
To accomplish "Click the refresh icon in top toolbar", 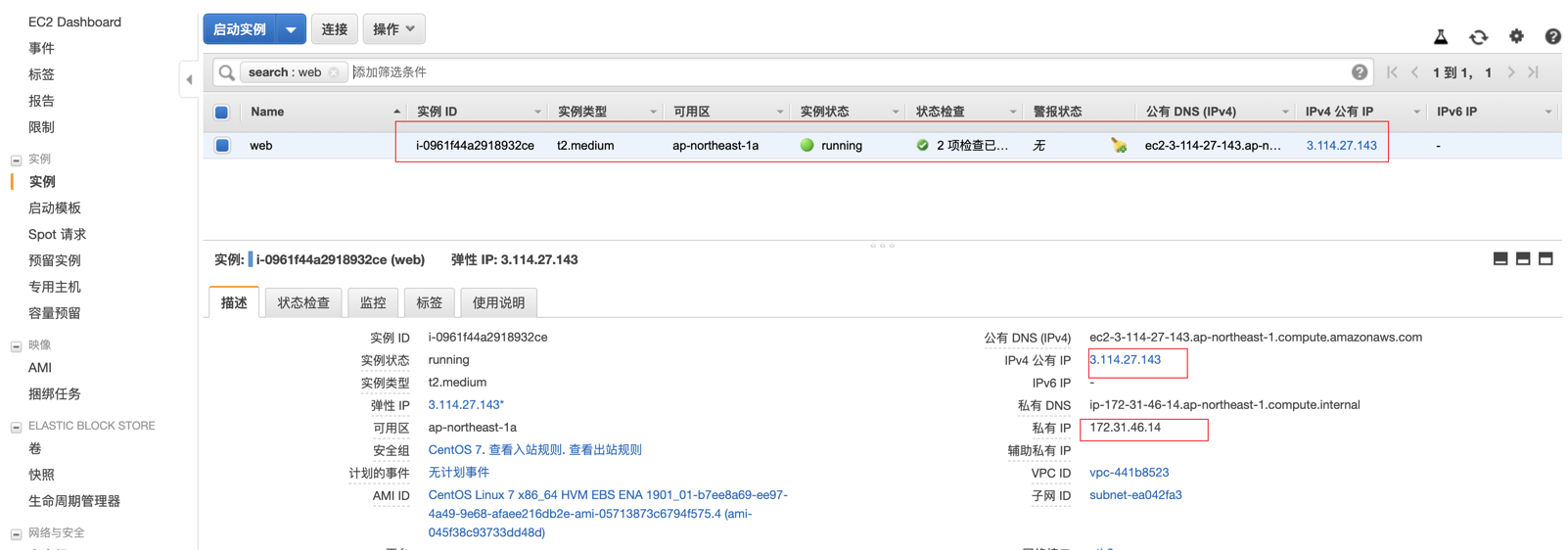I will coord(1478,37).
